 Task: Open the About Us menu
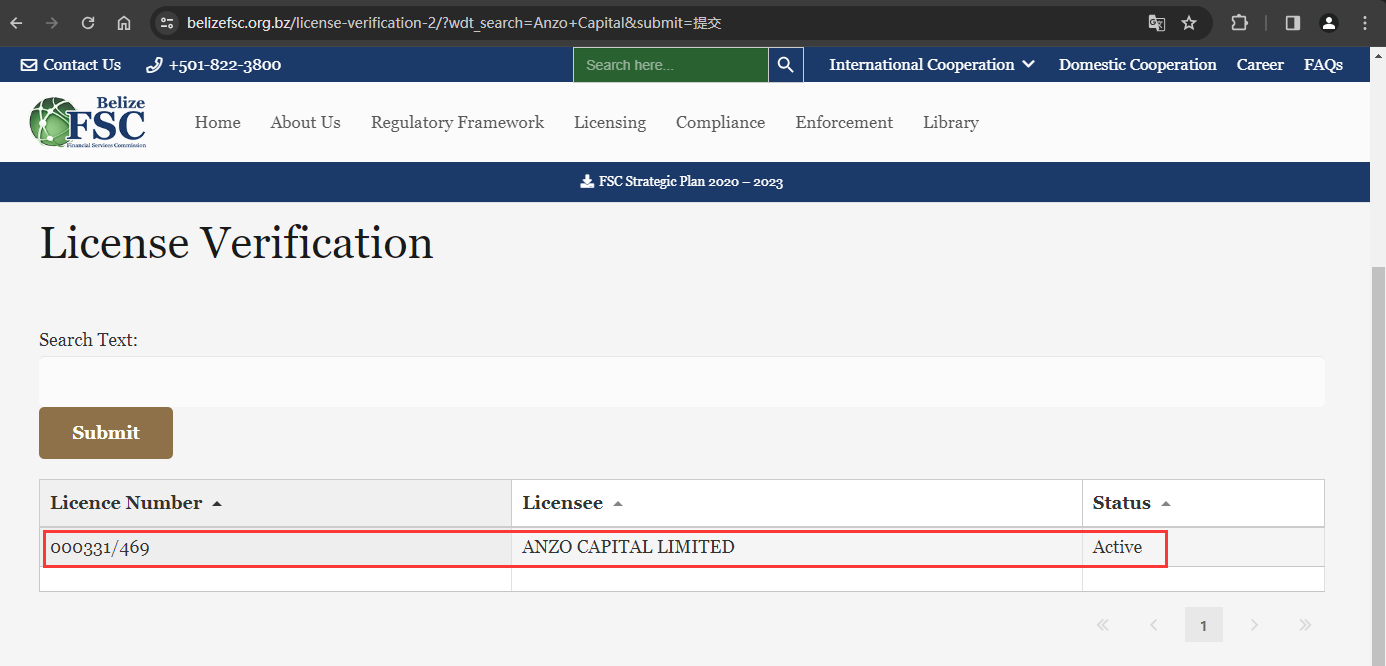(305, 122)
